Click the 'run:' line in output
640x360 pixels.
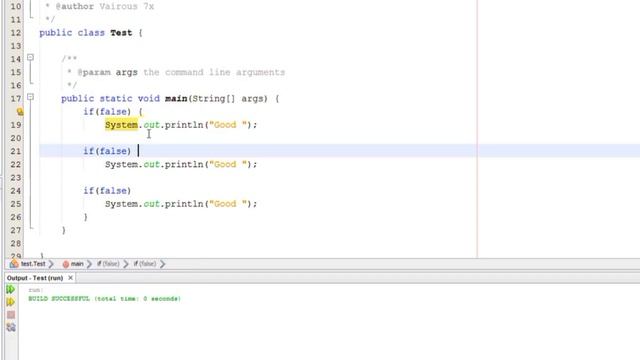coord(35,290)
